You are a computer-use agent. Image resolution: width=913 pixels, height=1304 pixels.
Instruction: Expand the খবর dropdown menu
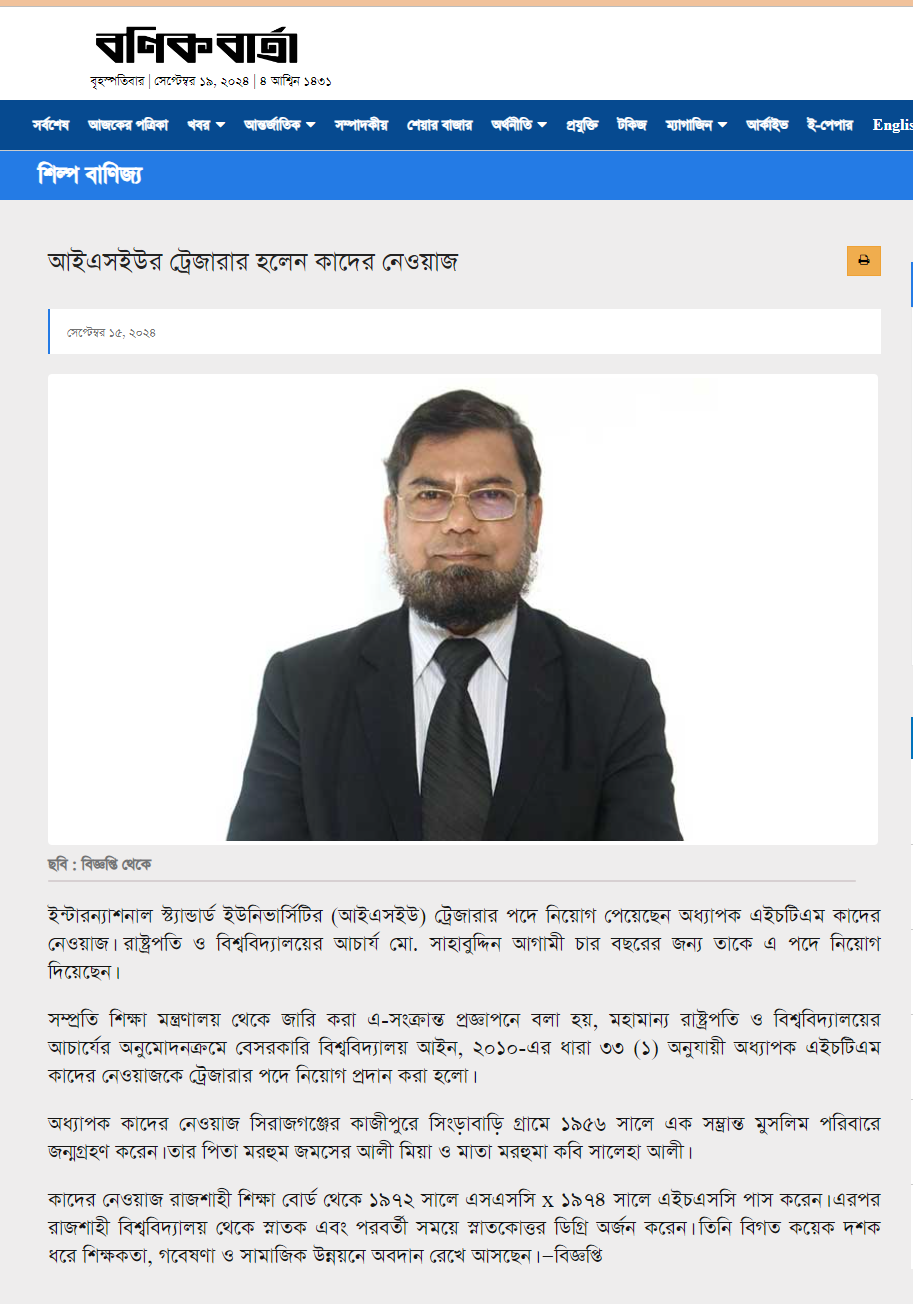206,125
